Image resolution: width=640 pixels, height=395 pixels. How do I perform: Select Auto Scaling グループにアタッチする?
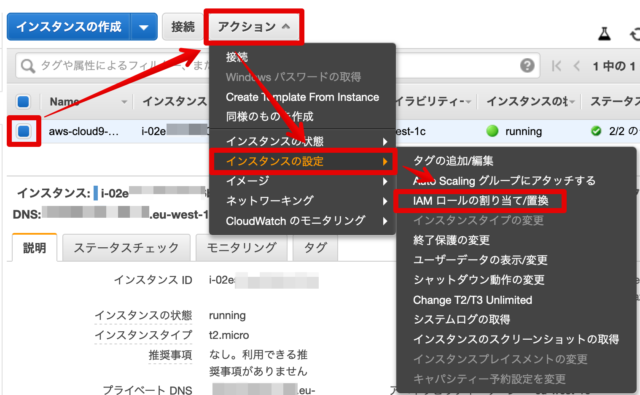click(x=504, y=181)
